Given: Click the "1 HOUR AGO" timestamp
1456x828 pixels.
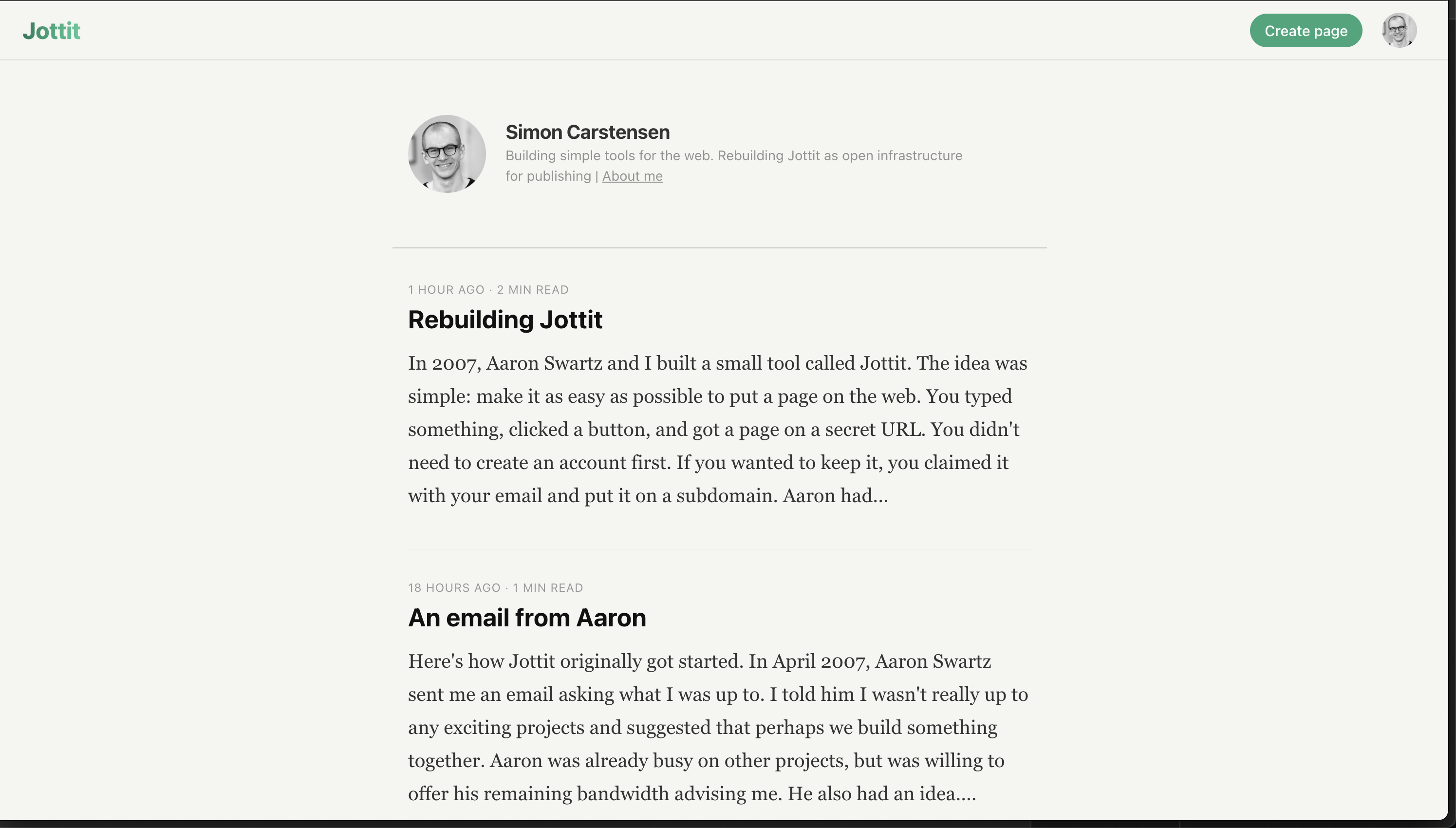Looking at the screenshot, I should point(446,290).
